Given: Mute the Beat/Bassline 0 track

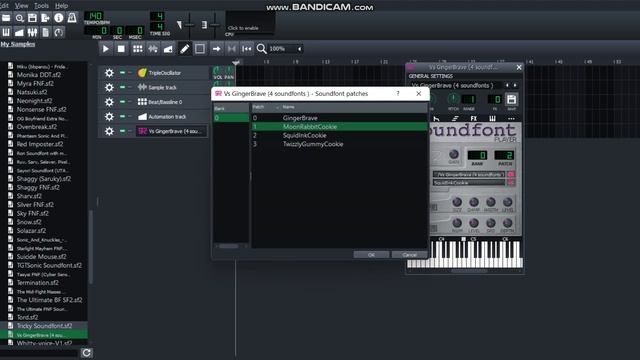Looking at the screenshot, I should (x=122, y=102).
